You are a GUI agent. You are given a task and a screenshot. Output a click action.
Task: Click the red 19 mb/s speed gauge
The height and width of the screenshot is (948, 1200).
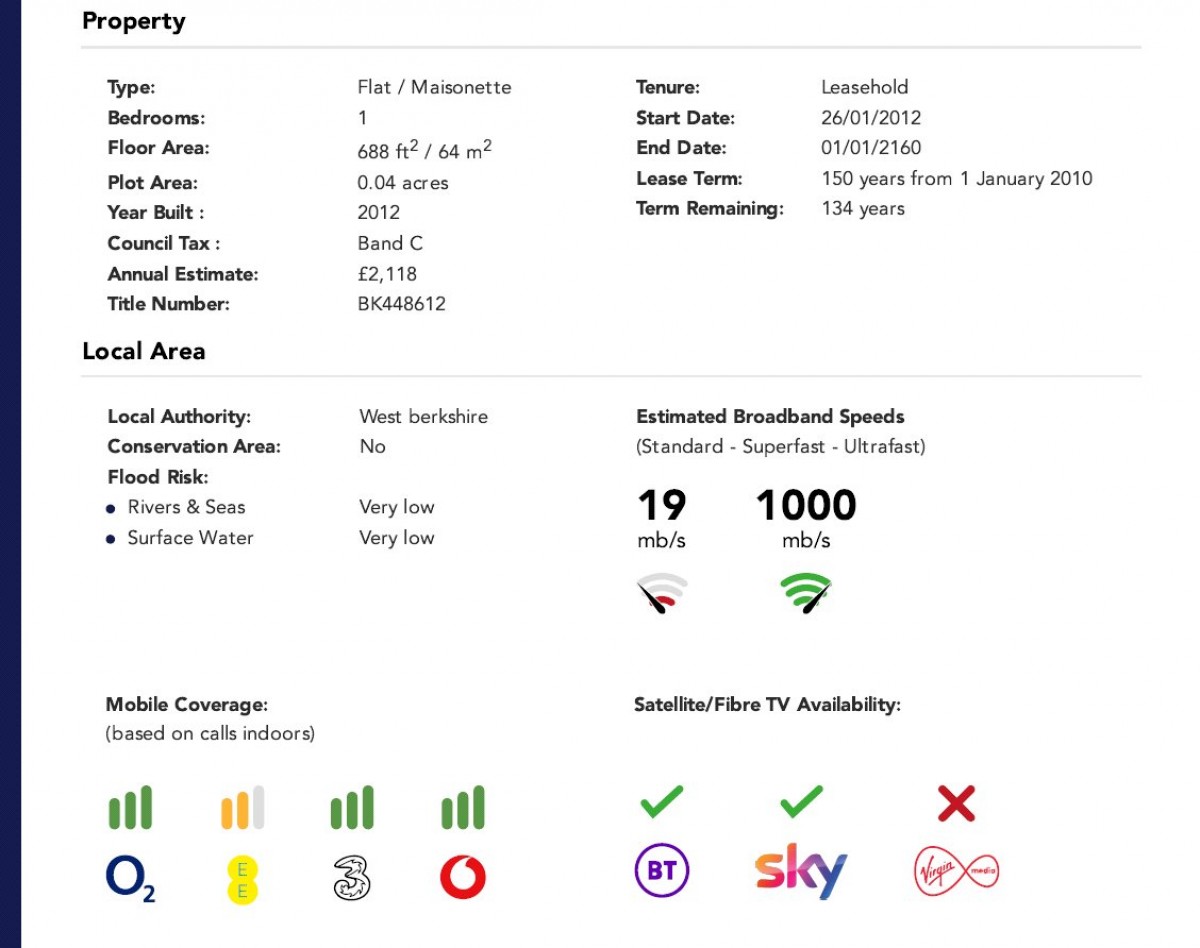(x=662, y=593)
